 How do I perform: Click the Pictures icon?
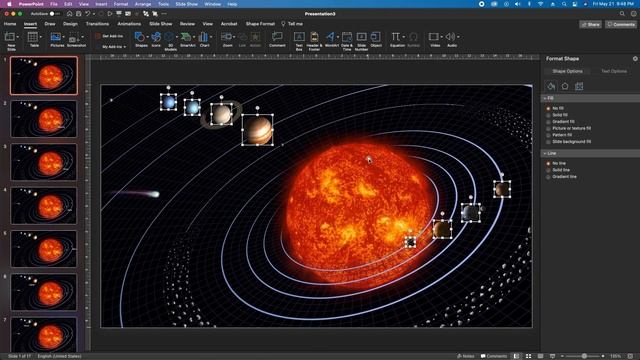[56, 37]
